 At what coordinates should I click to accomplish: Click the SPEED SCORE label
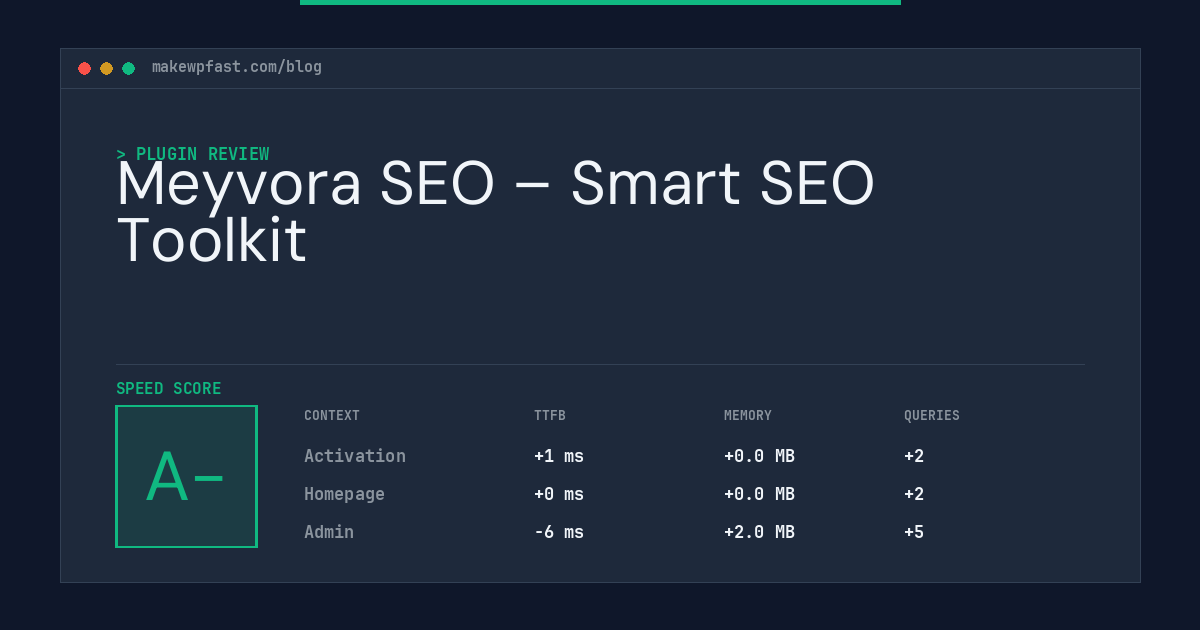[169, 389]
